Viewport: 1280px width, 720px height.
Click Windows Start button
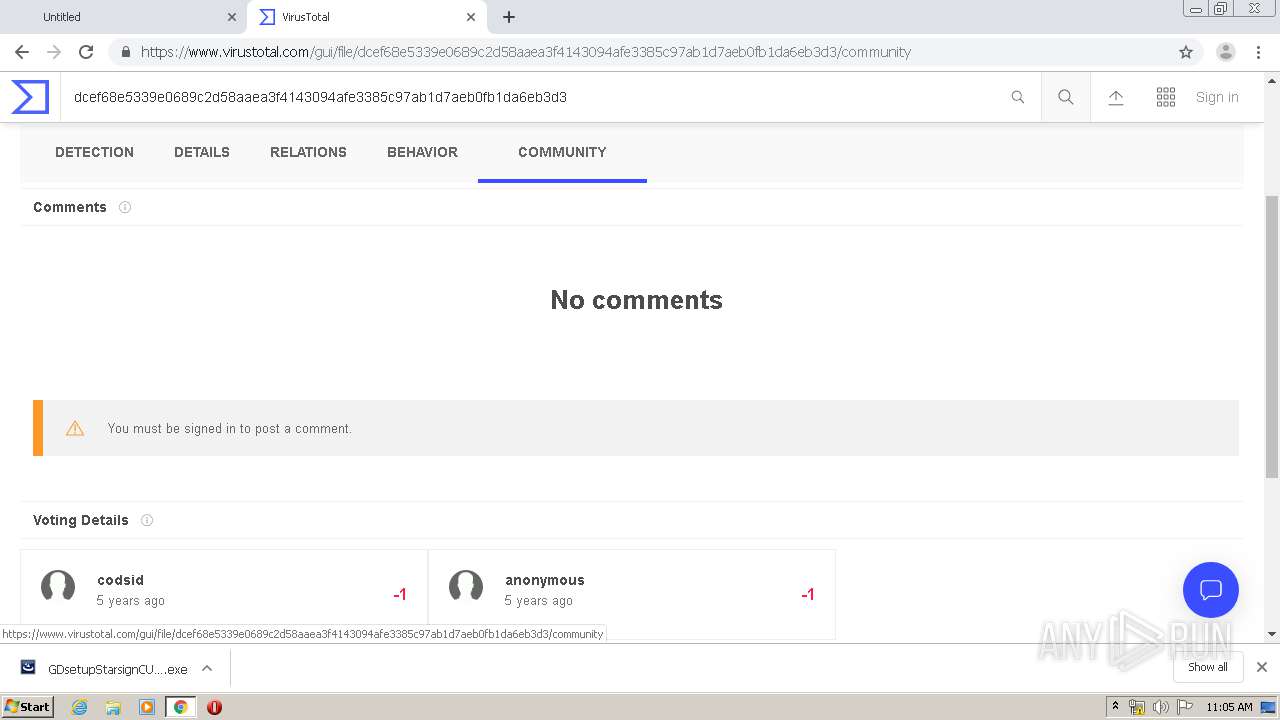click(x=28, y=707)
